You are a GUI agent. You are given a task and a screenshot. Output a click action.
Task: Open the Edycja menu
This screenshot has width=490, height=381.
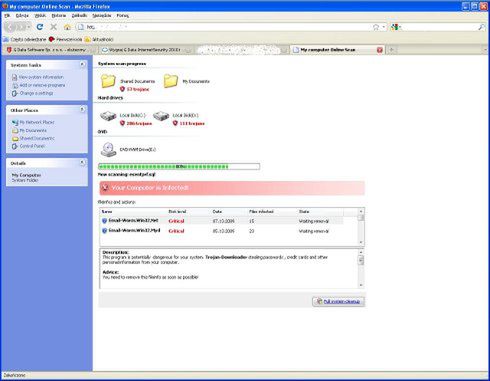pyautogui.click(x=22, y=15)
